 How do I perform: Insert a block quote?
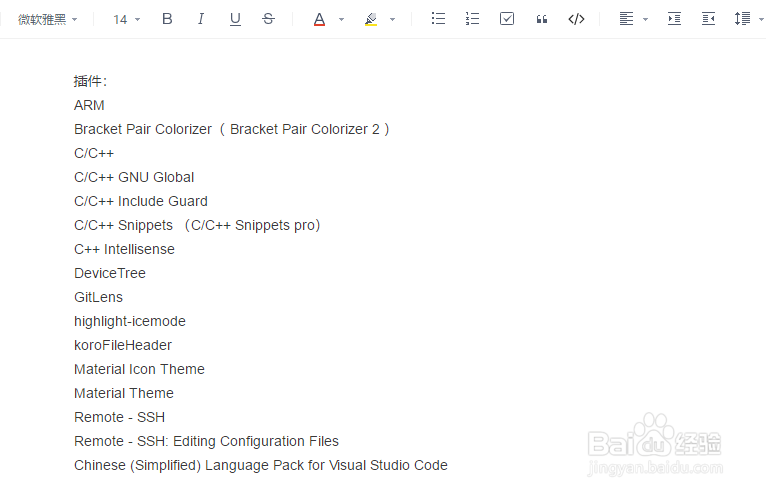tap(541, 20)
